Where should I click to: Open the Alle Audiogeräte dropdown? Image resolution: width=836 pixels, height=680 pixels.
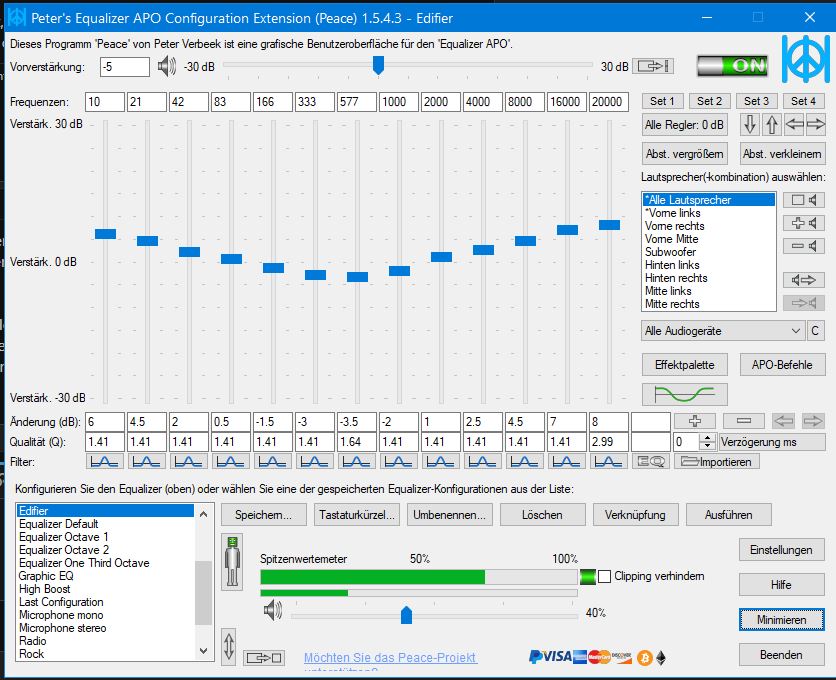722,331
